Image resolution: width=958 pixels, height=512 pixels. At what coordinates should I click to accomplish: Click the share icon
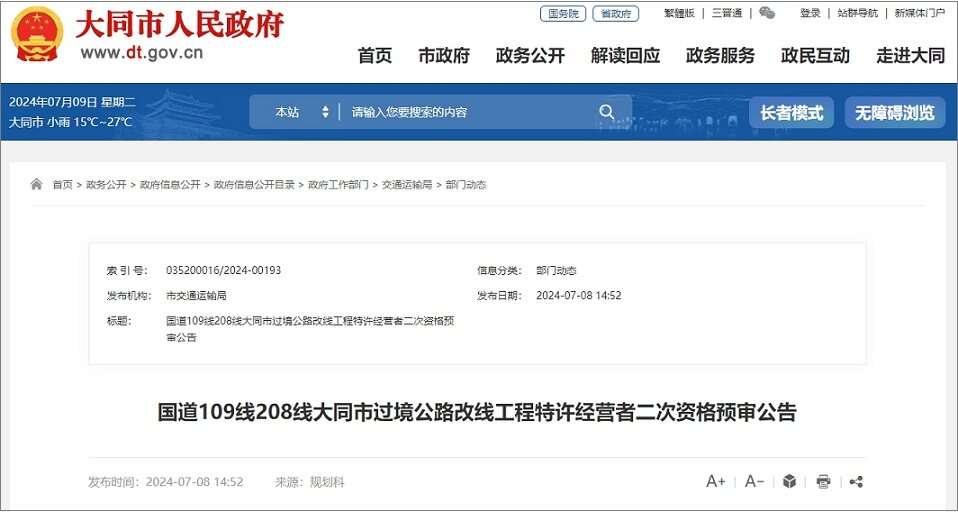click(x=856, y=482)
